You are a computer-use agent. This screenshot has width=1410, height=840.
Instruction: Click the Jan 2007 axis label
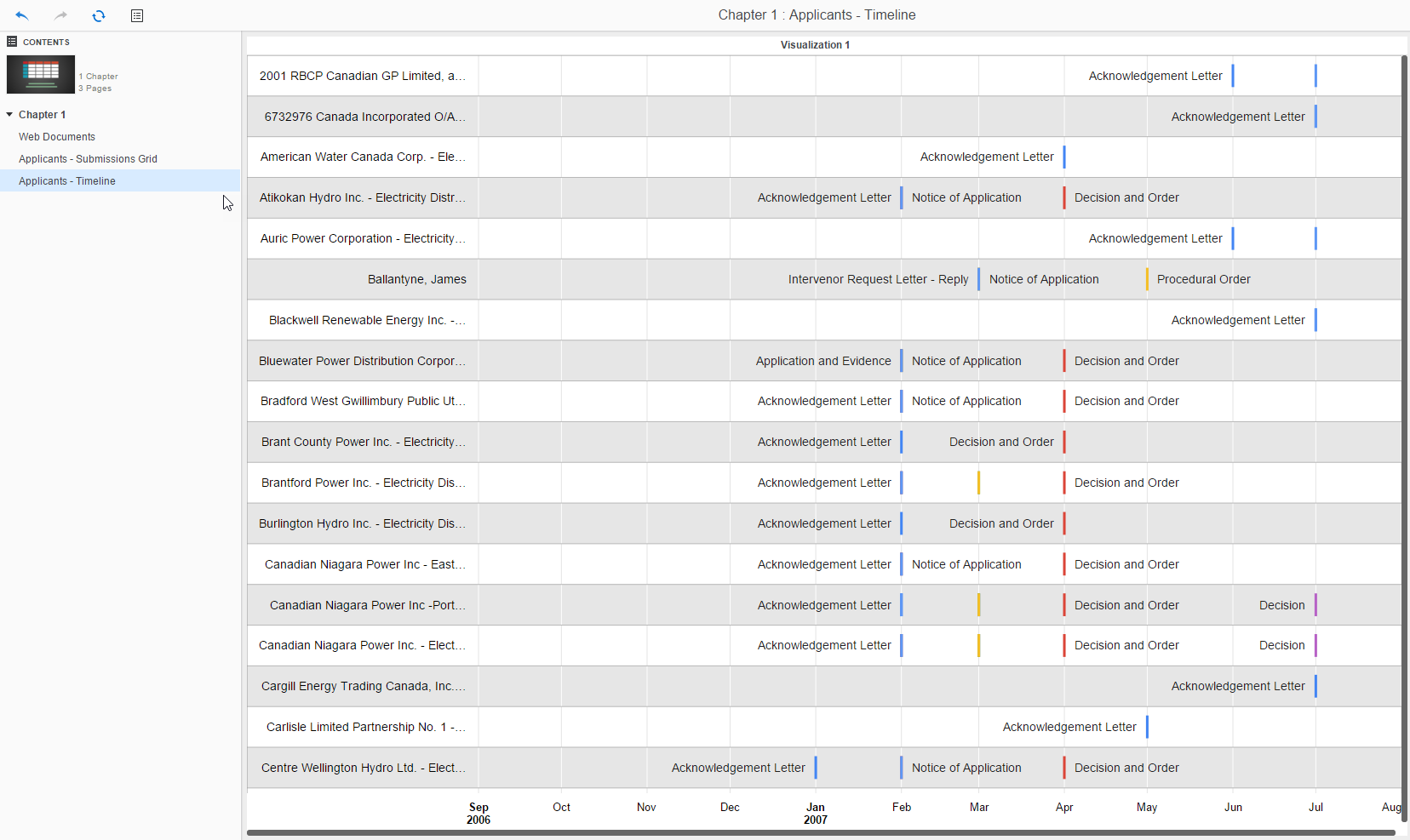tap(816, 813)
